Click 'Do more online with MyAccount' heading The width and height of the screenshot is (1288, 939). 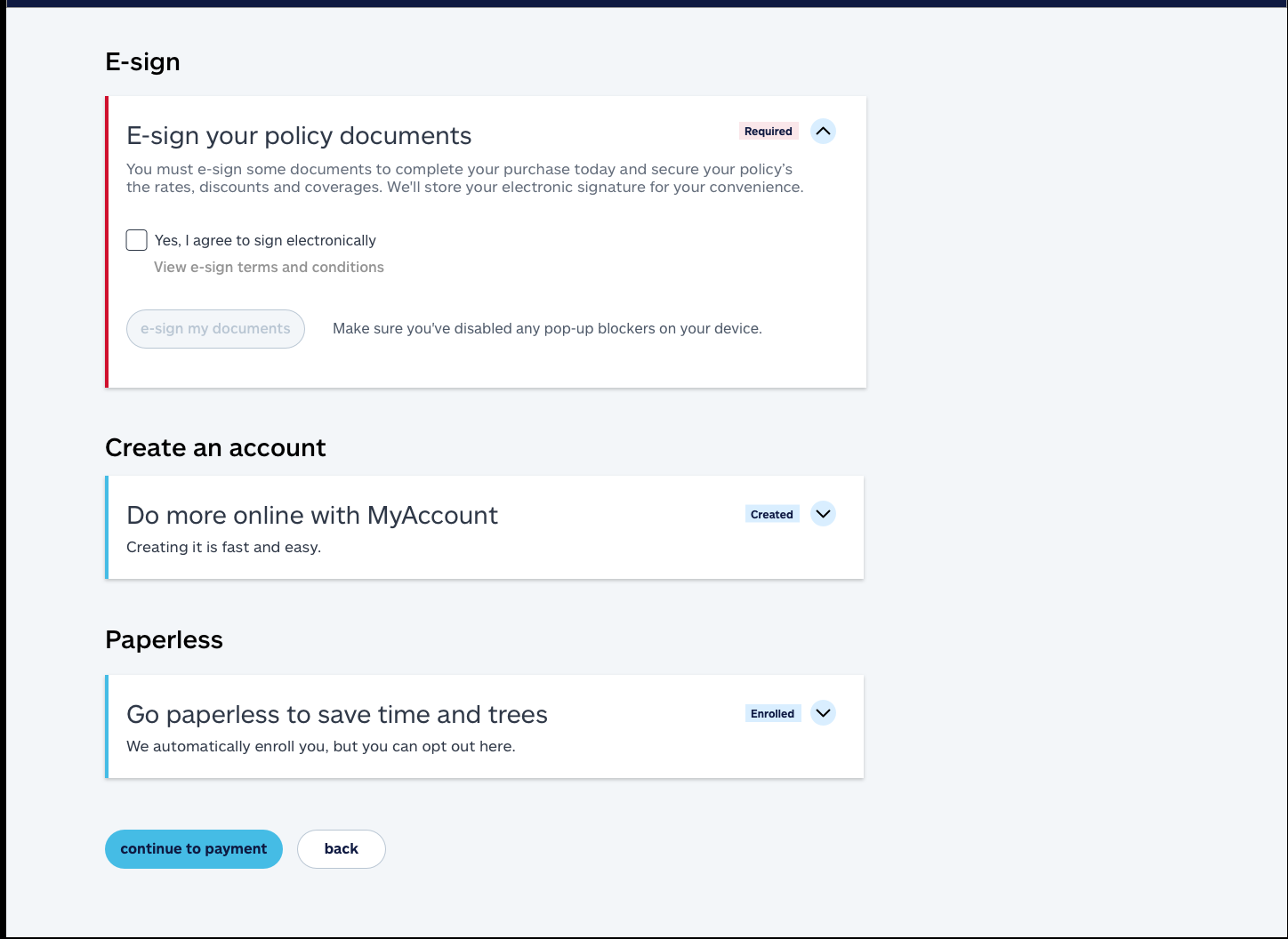tap(312, 516)
